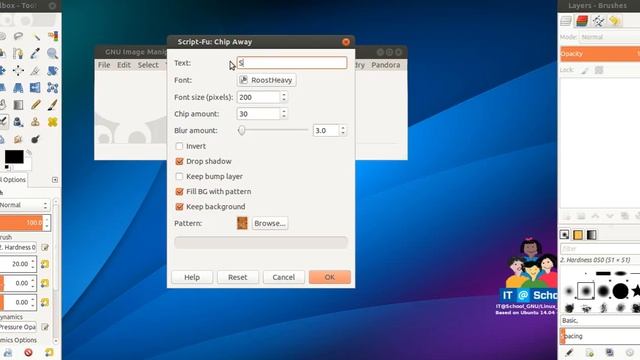The height and width of the screenshot is (360, 640).
Task: Select the Paths tool in toolbox
Action: click(x=18, y=53)
